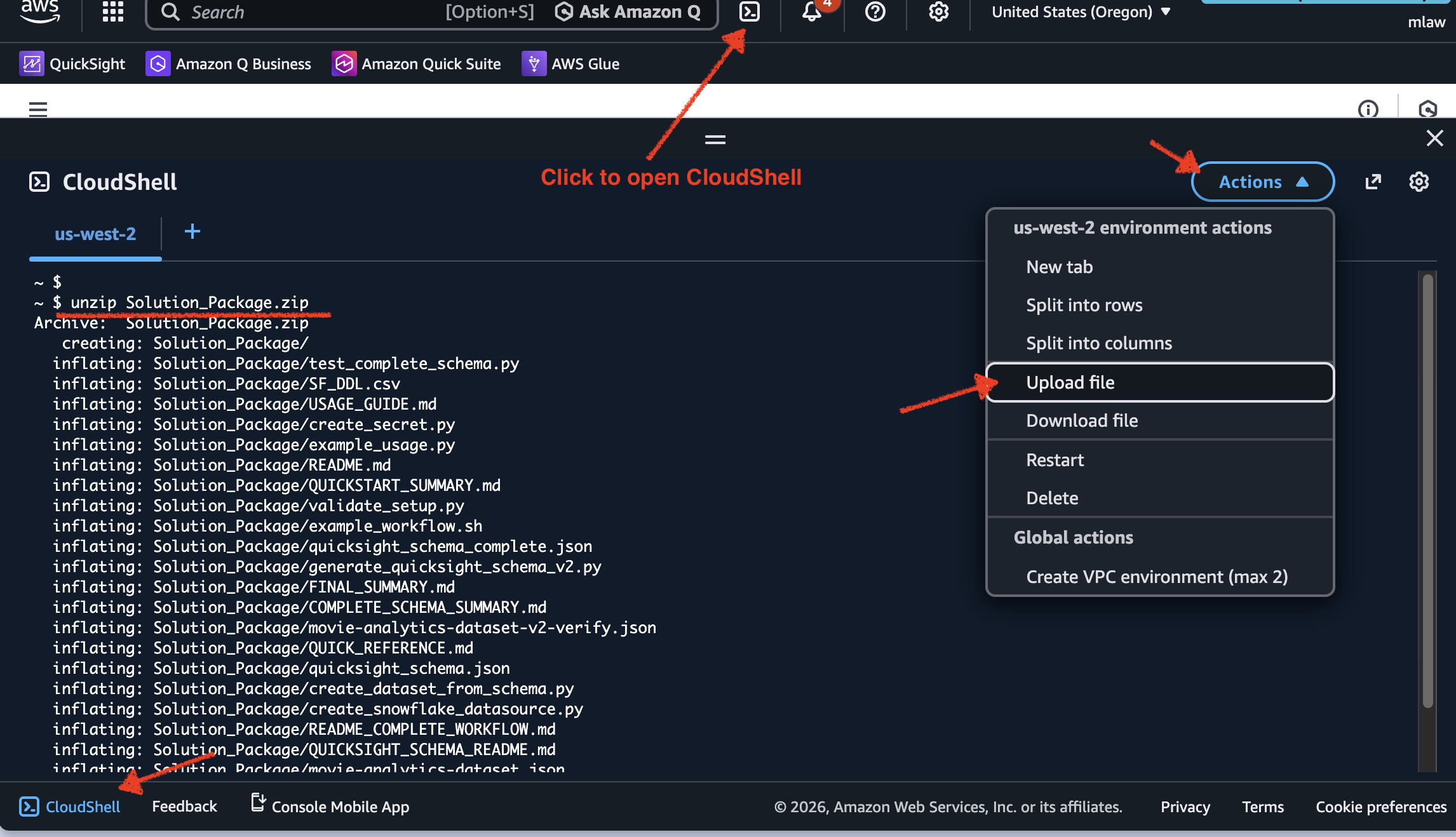Screen dimensions: 1456x837
Task: Select Upload file from Actions menu
Action: pos(1070,382)
